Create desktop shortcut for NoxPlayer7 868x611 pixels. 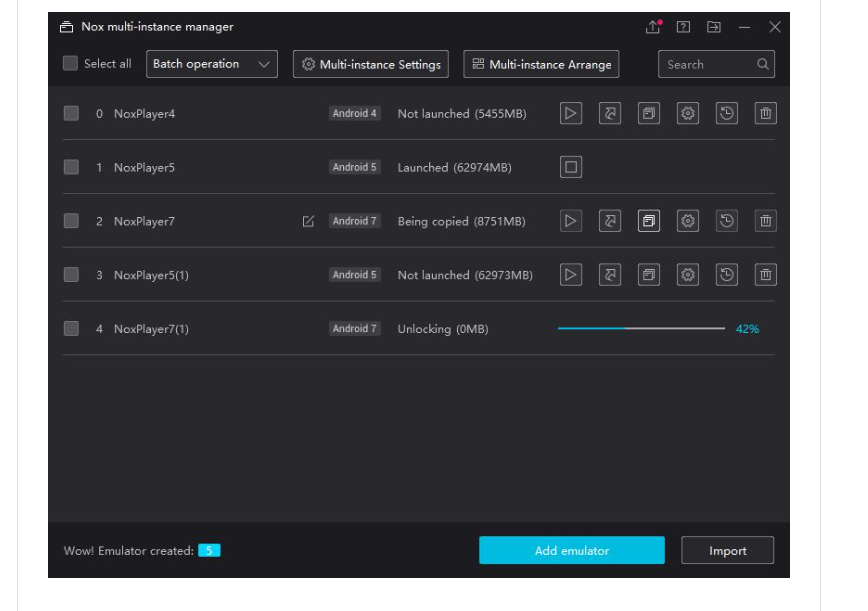coord(609,221)
